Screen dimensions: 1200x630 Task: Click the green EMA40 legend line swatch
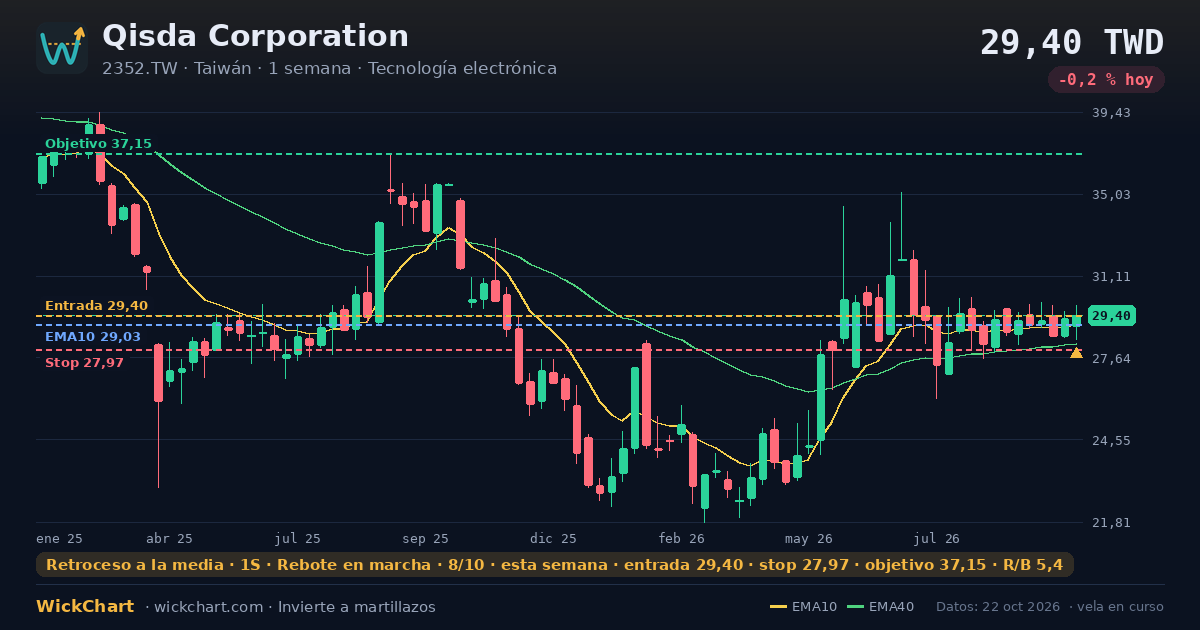[x=856, y=607]
